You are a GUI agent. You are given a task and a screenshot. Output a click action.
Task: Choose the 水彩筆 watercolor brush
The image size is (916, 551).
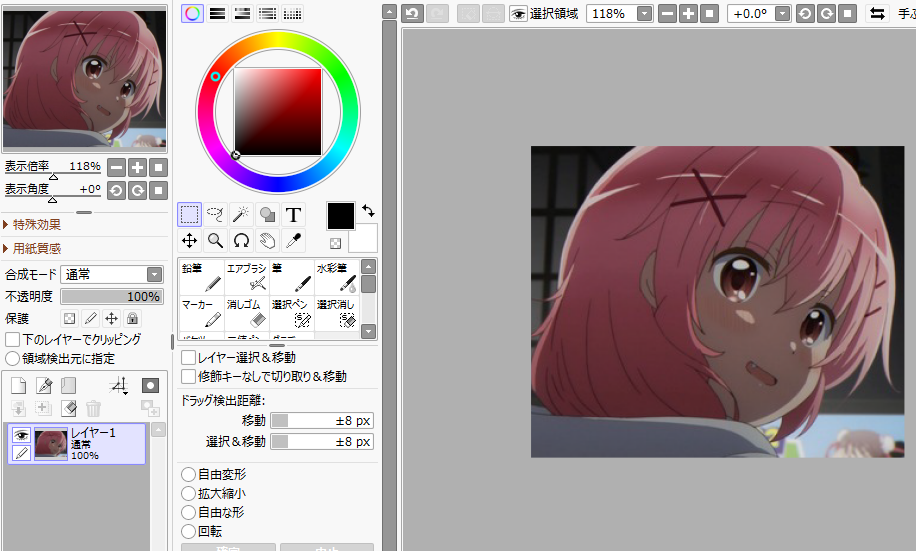(336, 277)
